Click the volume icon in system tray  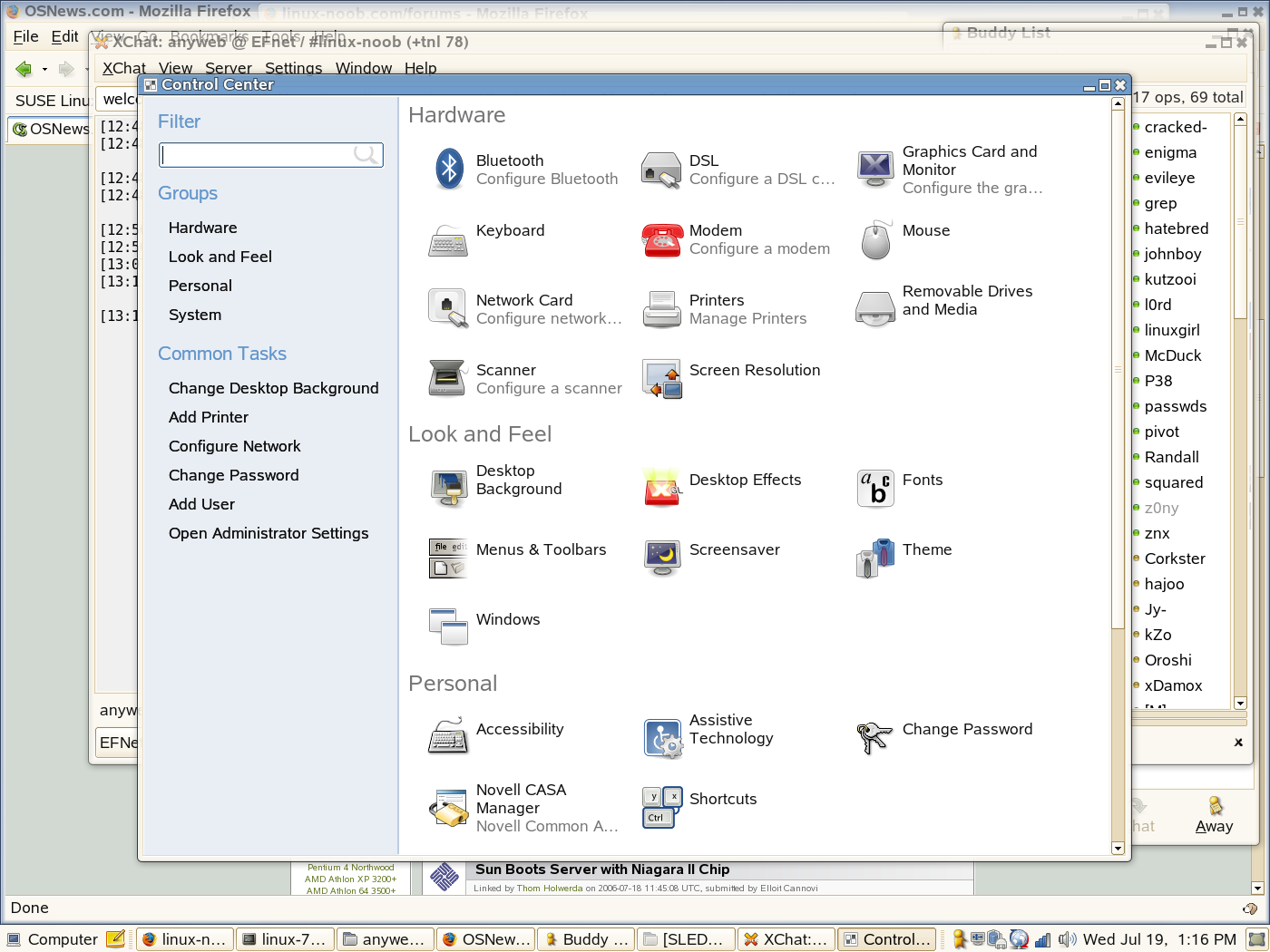[x=1068, y=939]
